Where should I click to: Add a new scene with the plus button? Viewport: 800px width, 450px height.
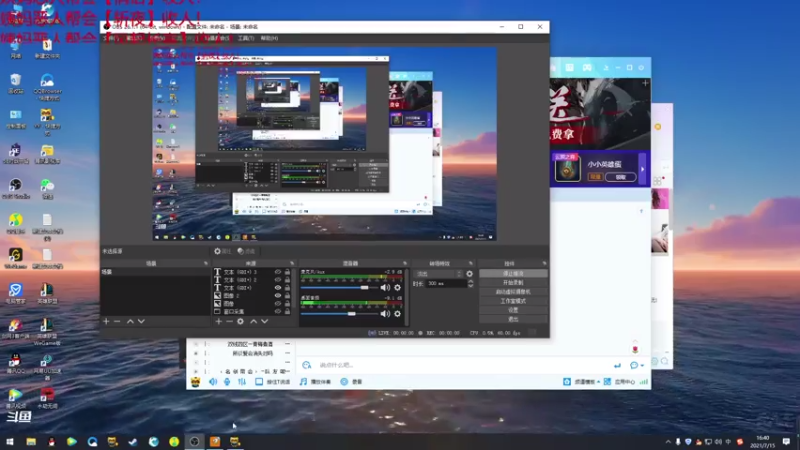[106, 321]
